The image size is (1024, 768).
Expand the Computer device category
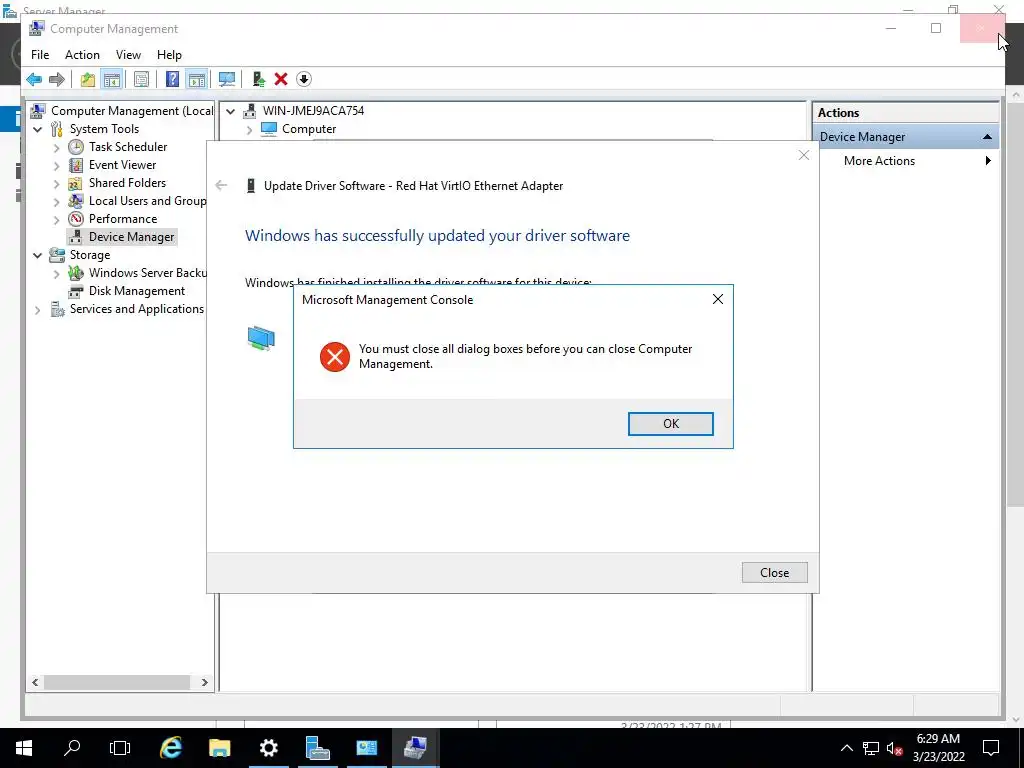coord(249,129)
